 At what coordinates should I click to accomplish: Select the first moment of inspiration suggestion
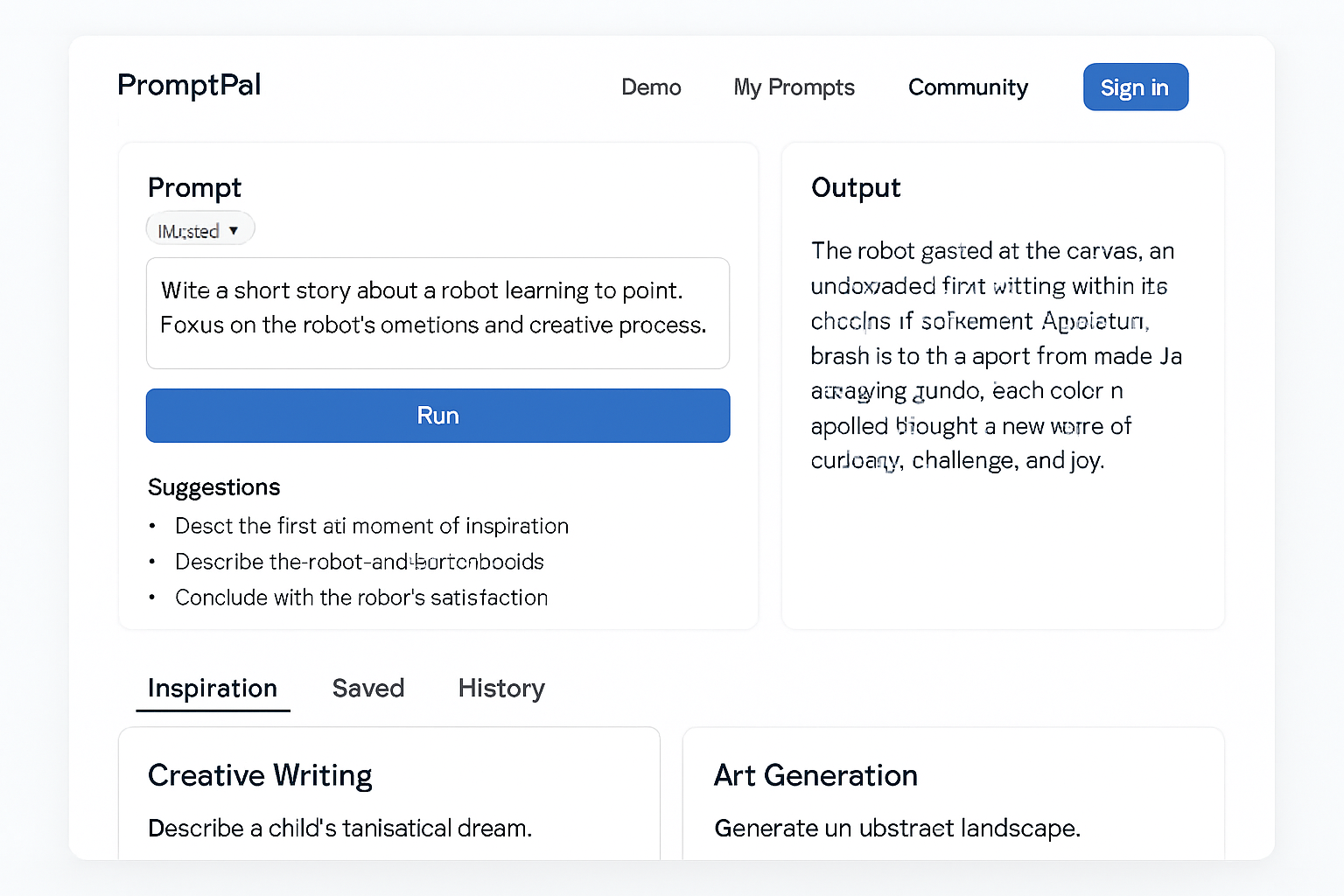pos(372,526)
